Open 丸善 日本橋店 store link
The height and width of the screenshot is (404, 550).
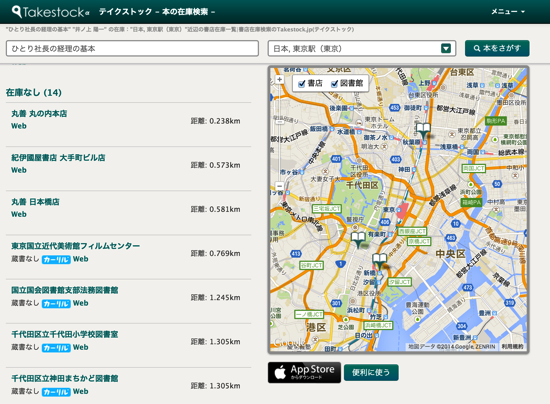[35, 202]
